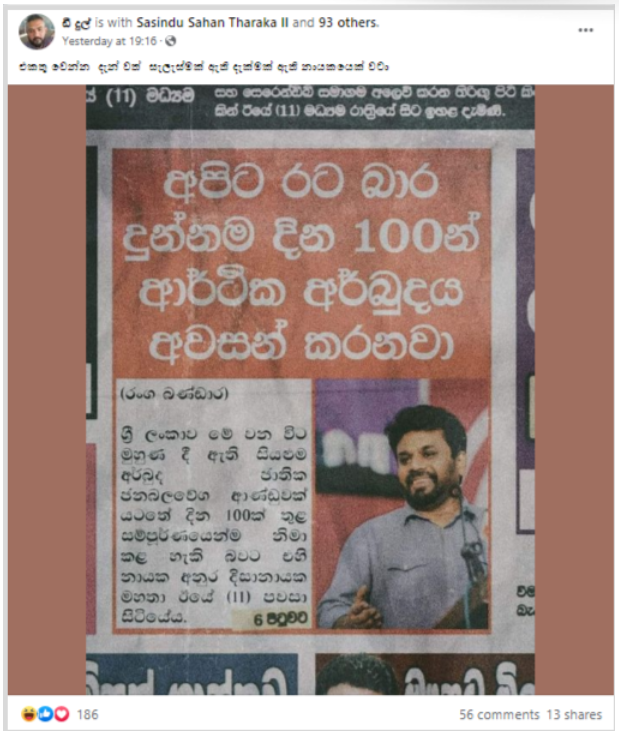This screenshot has width=619, height=732.
Task: Show the 186 reactions list
Action: click(87, 714)
